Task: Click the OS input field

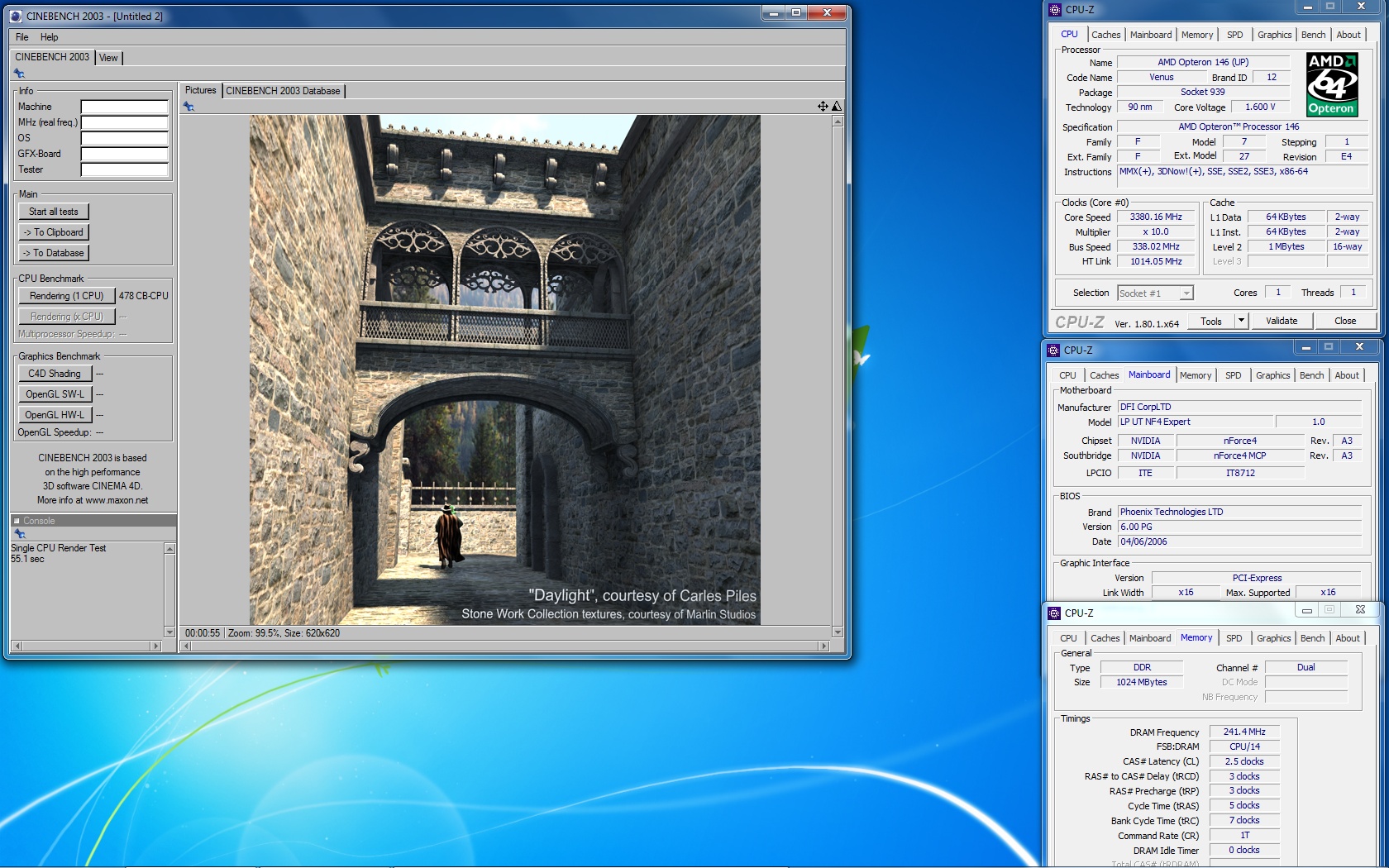Action: tap(125, 138)
